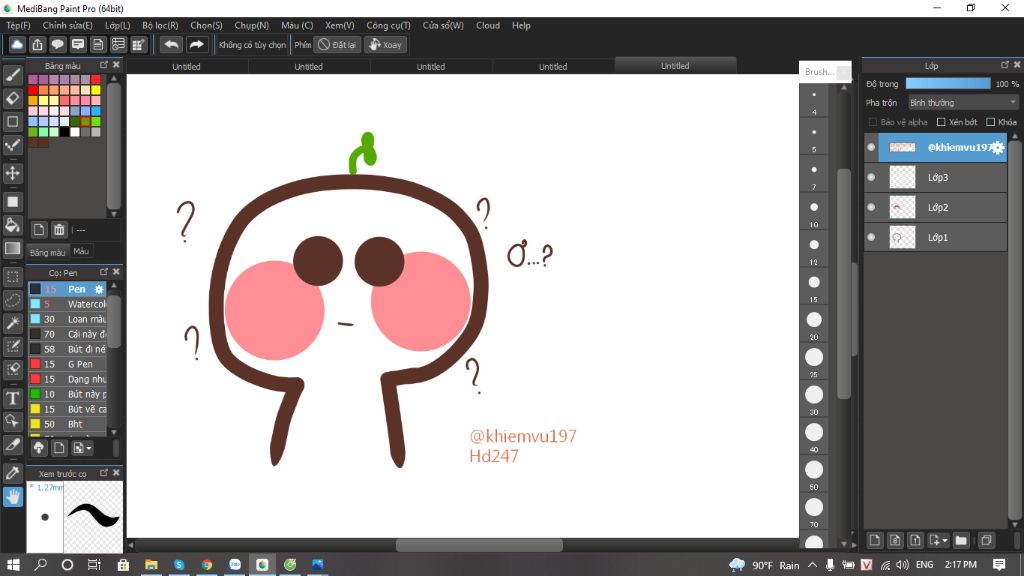
Task: Switch to the Màu tab
Action: (x=81, y=252)
